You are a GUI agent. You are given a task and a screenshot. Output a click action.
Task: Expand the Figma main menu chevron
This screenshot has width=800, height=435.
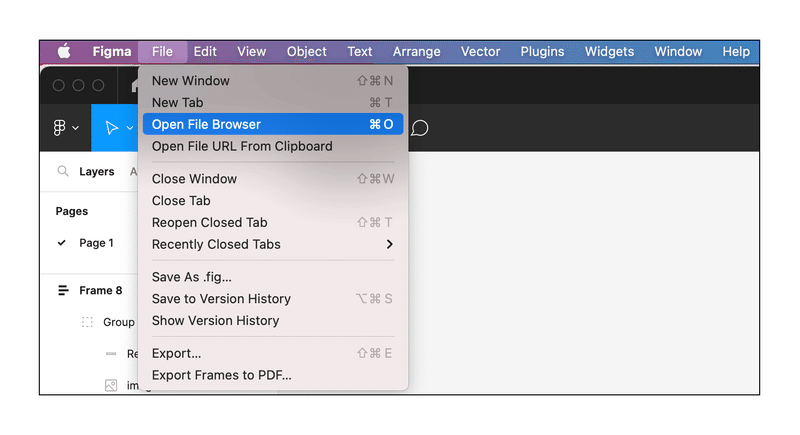pos(76,128)
